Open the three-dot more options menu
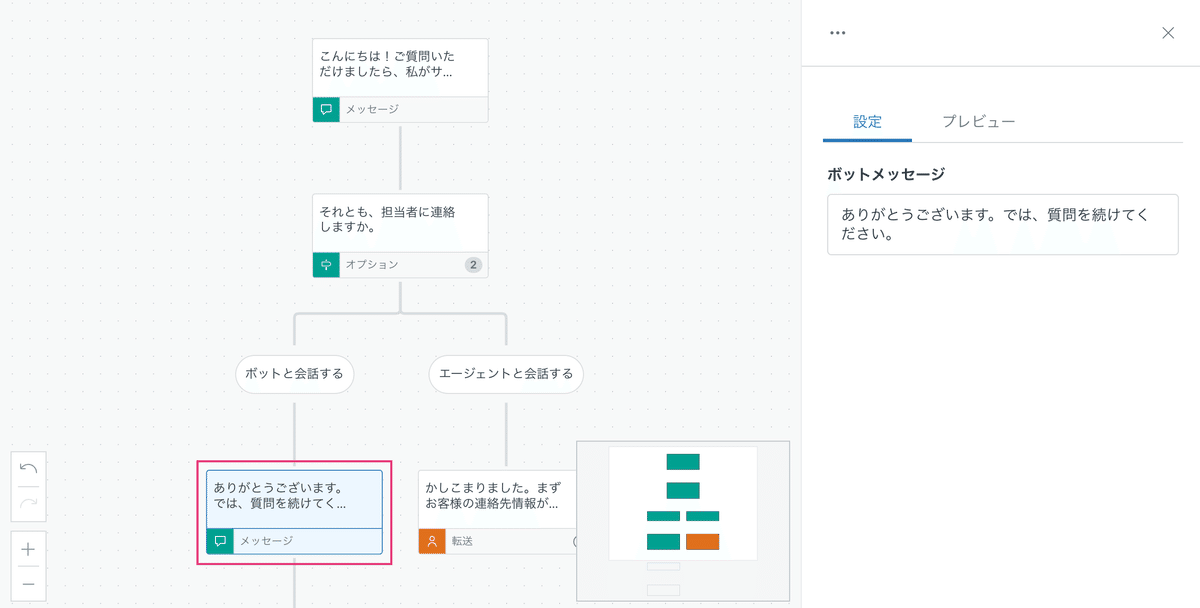Screen dimensions: 1200x608 click(838, 33)
